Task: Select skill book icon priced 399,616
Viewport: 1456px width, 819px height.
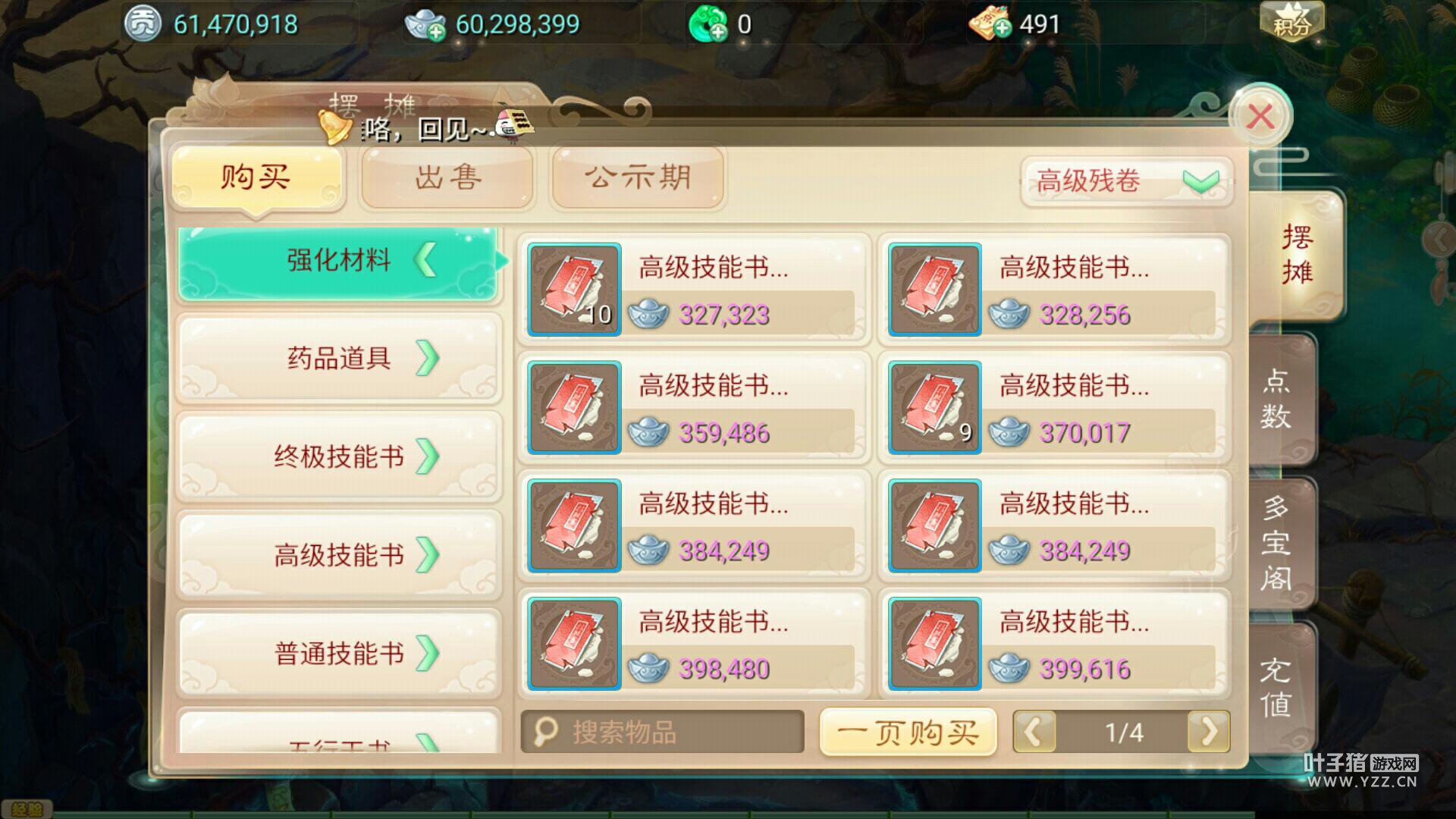Action: [x=935, y=644]
